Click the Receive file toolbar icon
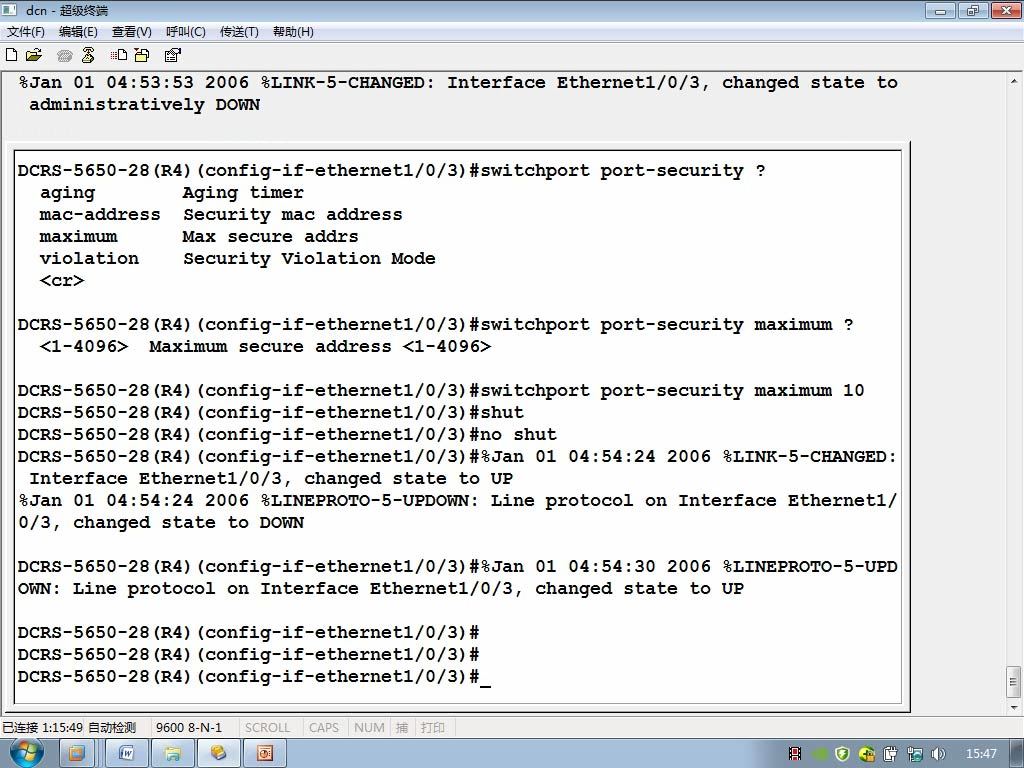This screenshot has height=768, width=1024. (x=142, y=55)
